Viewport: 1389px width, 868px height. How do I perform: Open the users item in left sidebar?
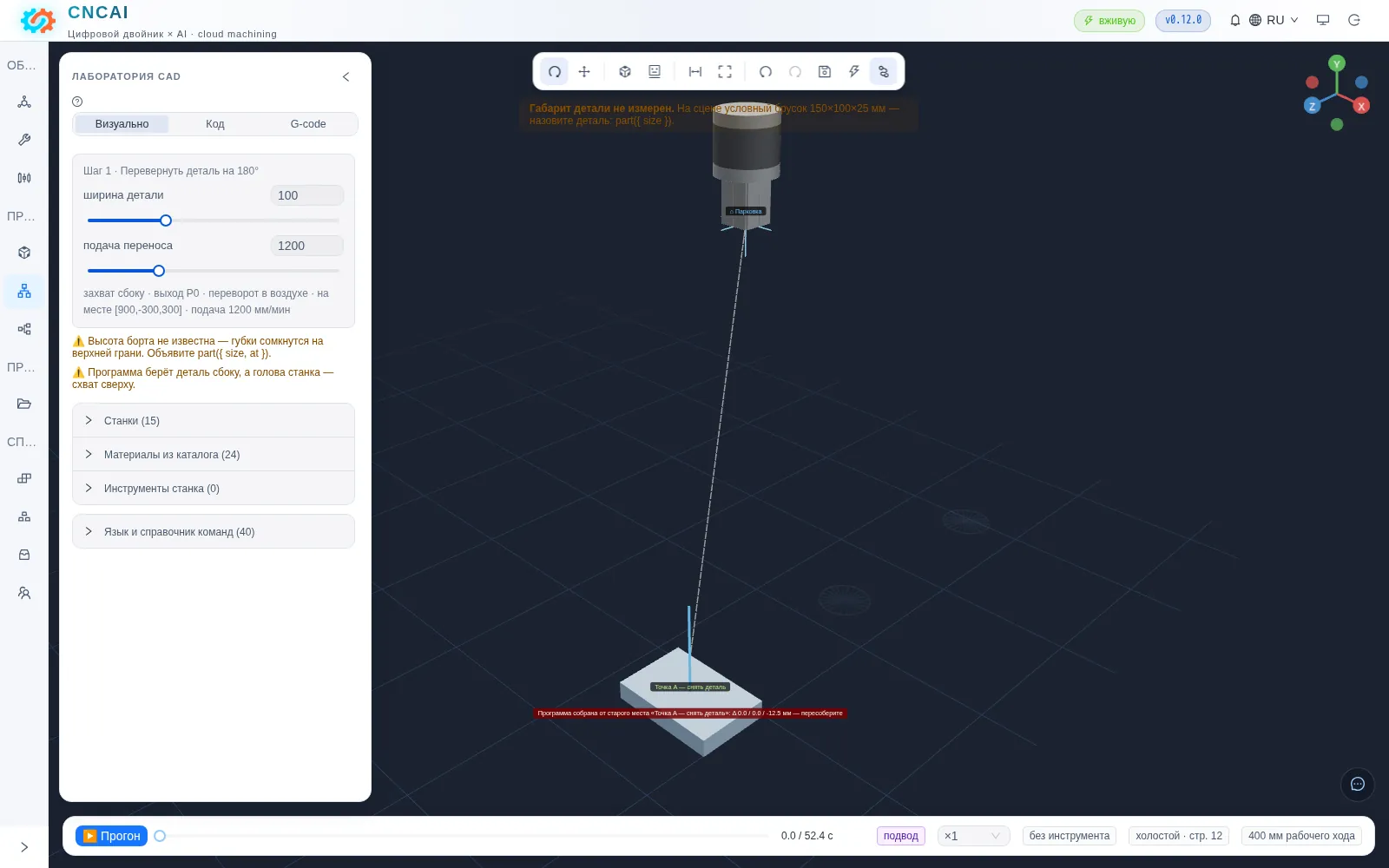click(24, 593)
